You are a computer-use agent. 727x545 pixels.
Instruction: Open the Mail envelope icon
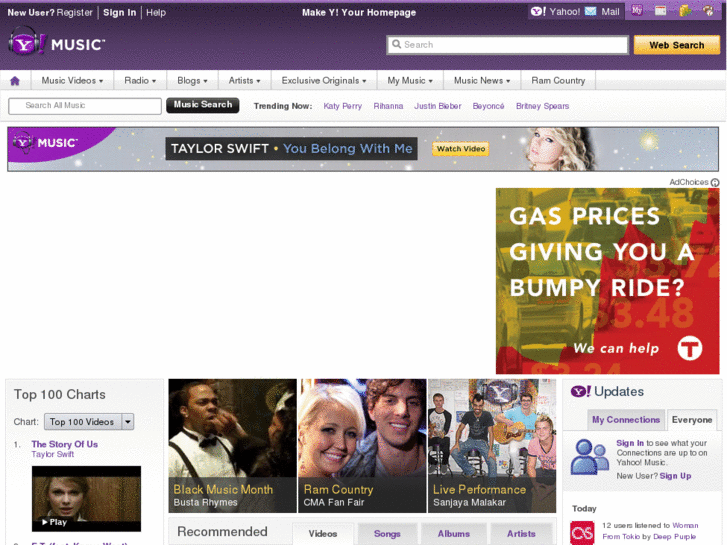tap(590, 12)
